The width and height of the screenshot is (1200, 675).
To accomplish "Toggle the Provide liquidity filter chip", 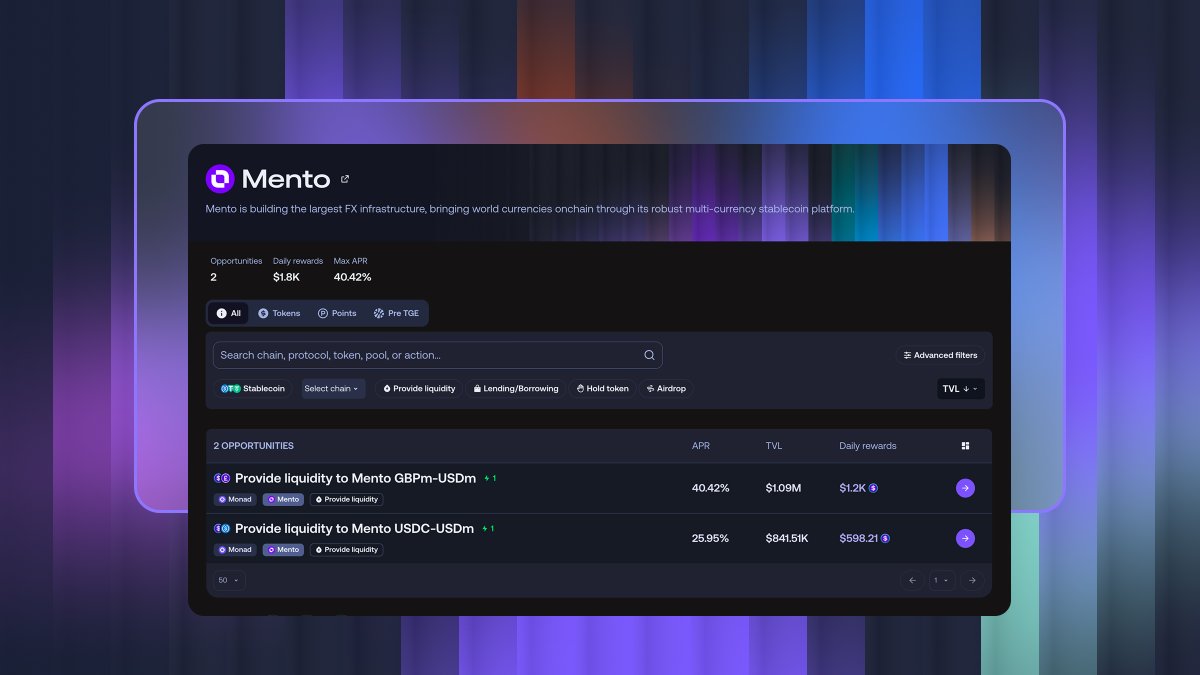I will pos(419,388).
